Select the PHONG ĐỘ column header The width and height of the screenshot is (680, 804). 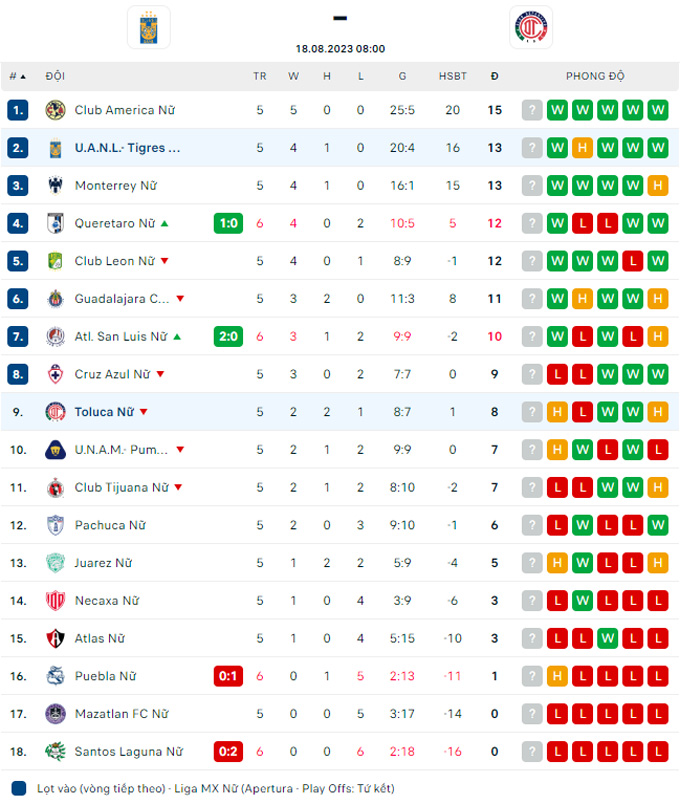[x=595, y=75]
